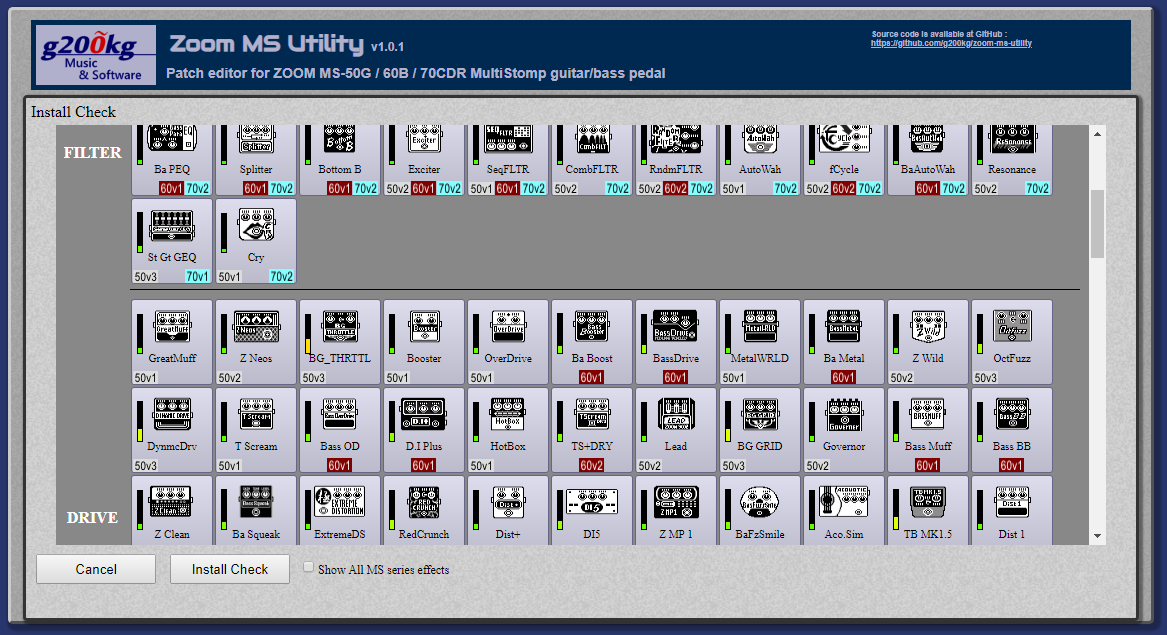Click the Cry effect pedal
Viewport: 1167px width, 635px height.
pos(256,241)
